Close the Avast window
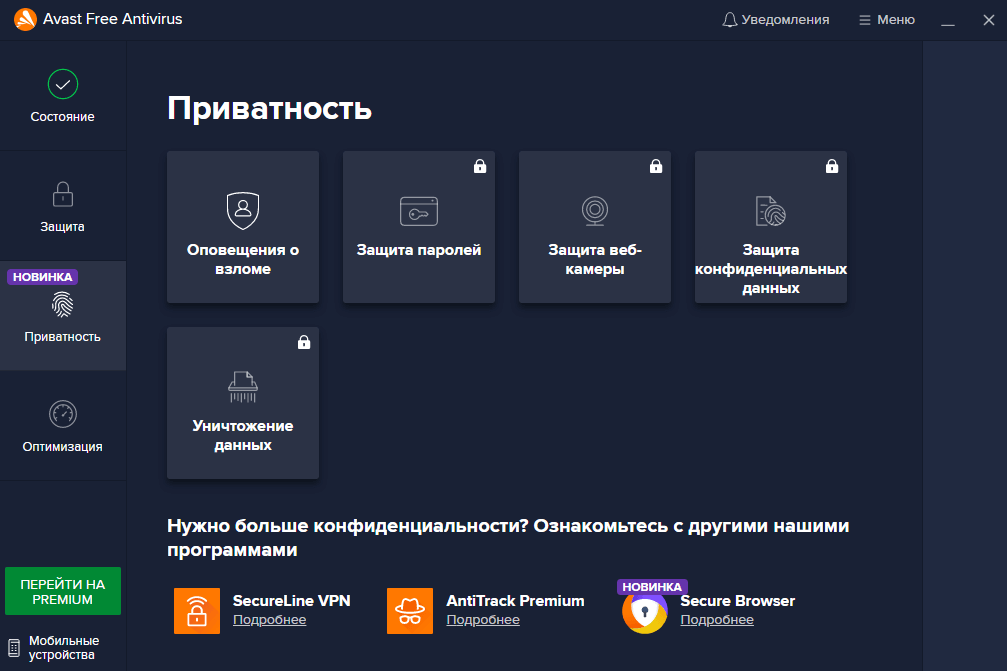Image resolution: width=1007 pixels, height=671 pixels. pyautogui.click(x=989, y=20)
